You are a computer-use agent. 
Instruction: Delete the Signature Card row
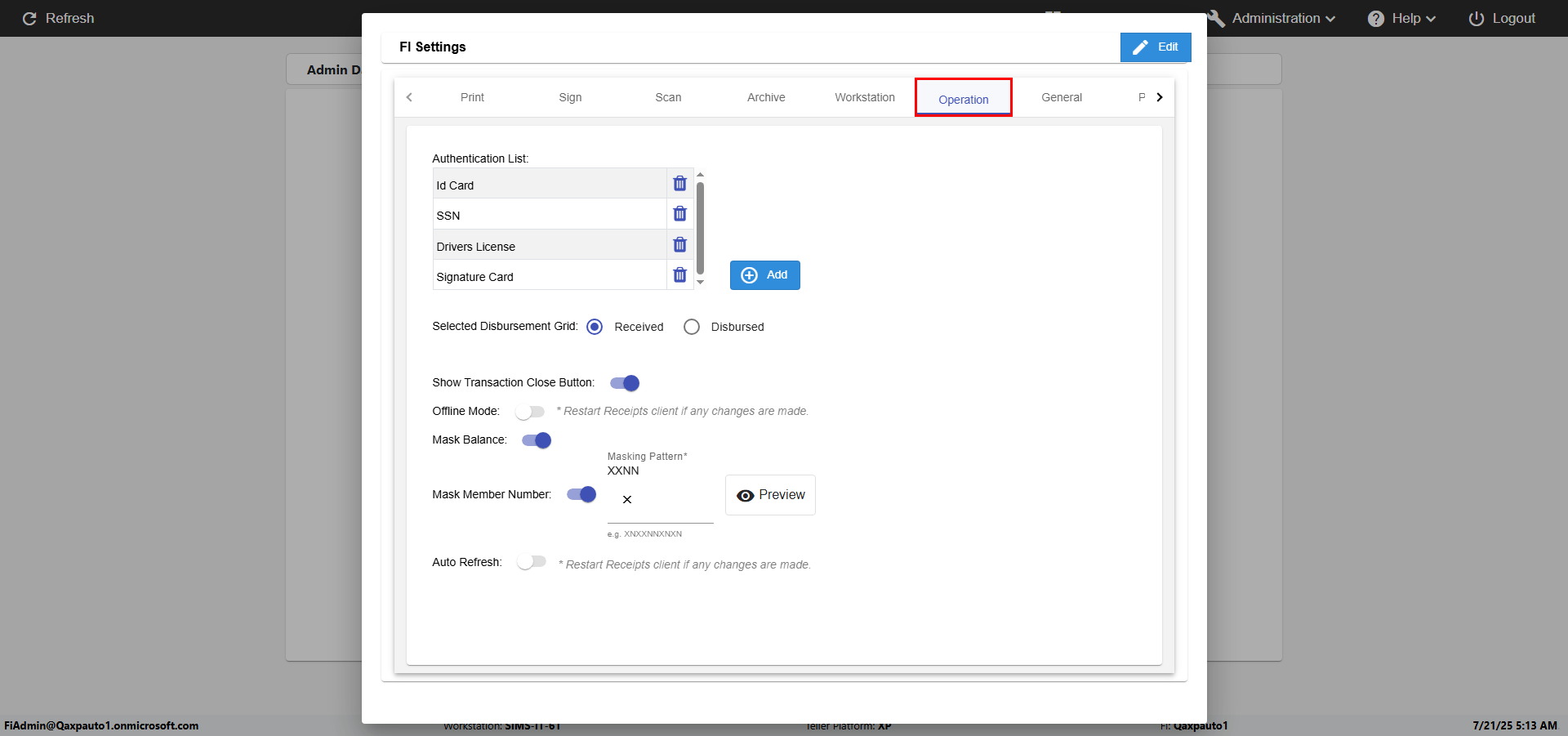pyautogui.click(x=679, y=275)
